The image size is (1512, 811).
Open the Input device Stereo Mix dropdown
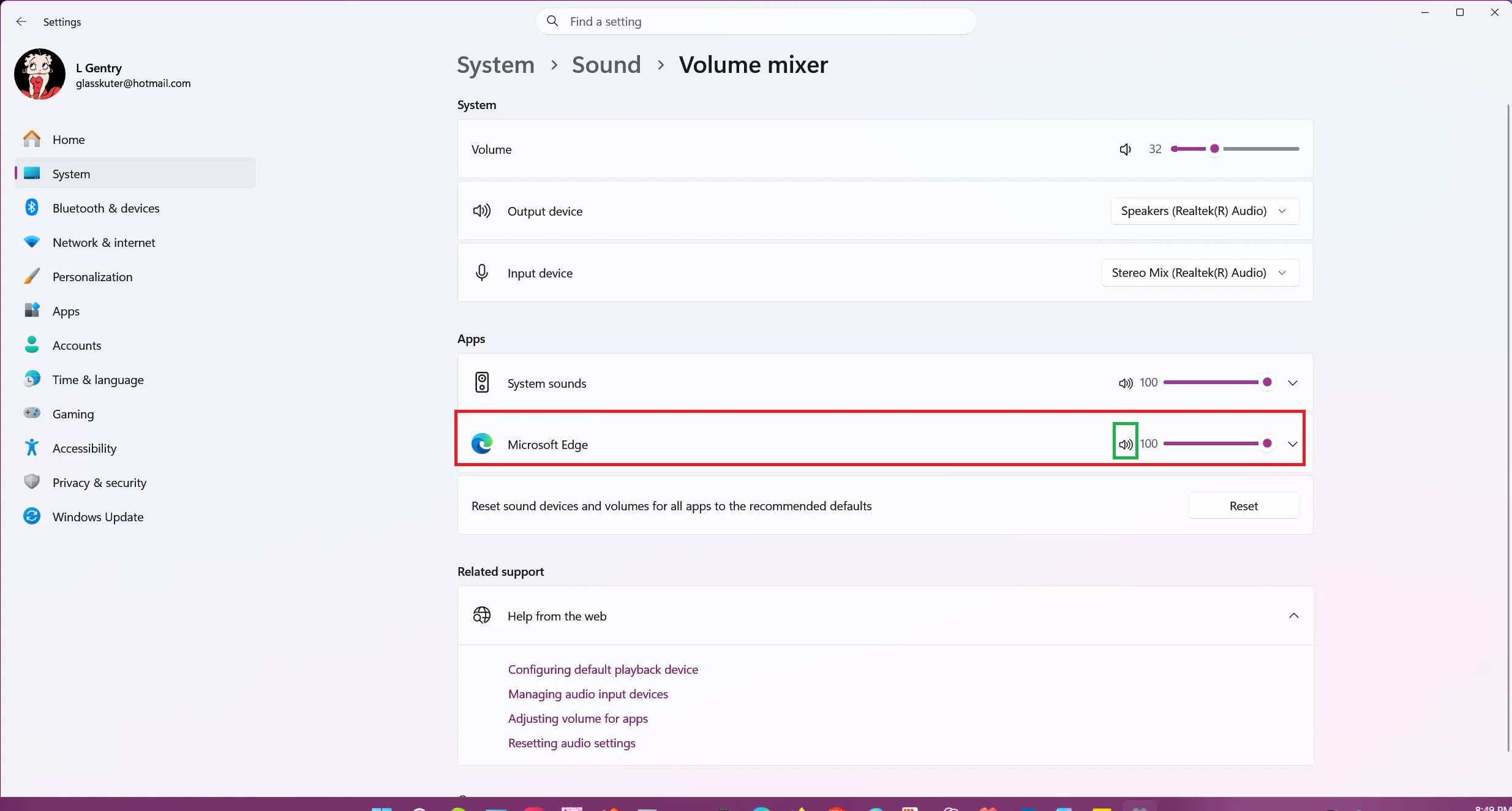[1200, 273]
